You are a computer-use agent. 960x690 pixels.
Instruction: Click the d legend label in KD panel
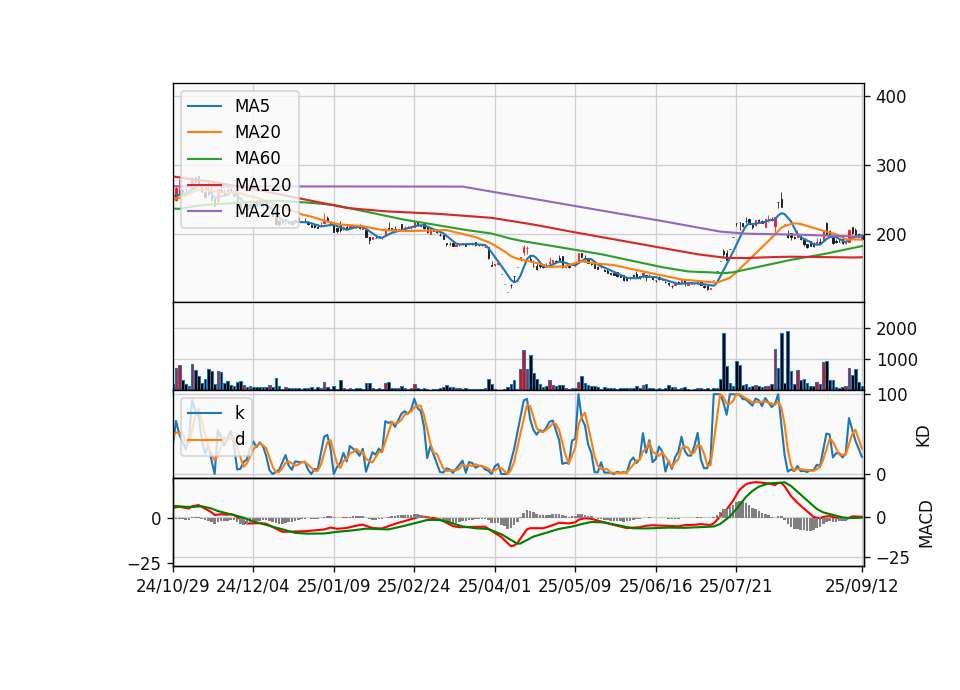(239, 439)
